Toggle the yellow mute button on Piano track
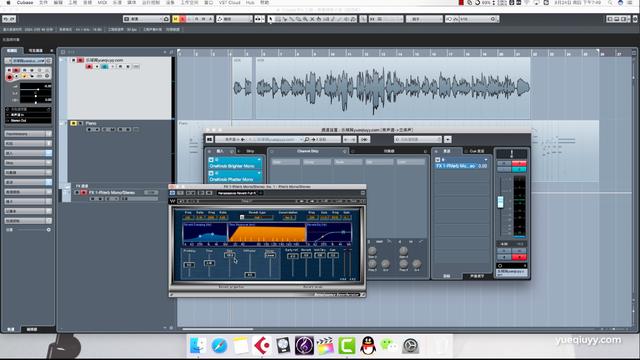640x360 pixels. (x=73, y=123)
